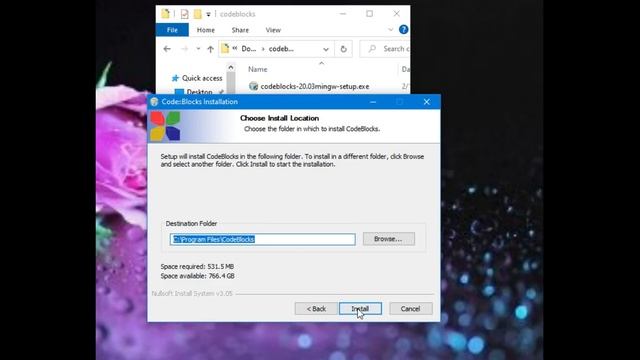Cancel the Code::Blocks installation
The image size is (640, 360).
point(410,309)
